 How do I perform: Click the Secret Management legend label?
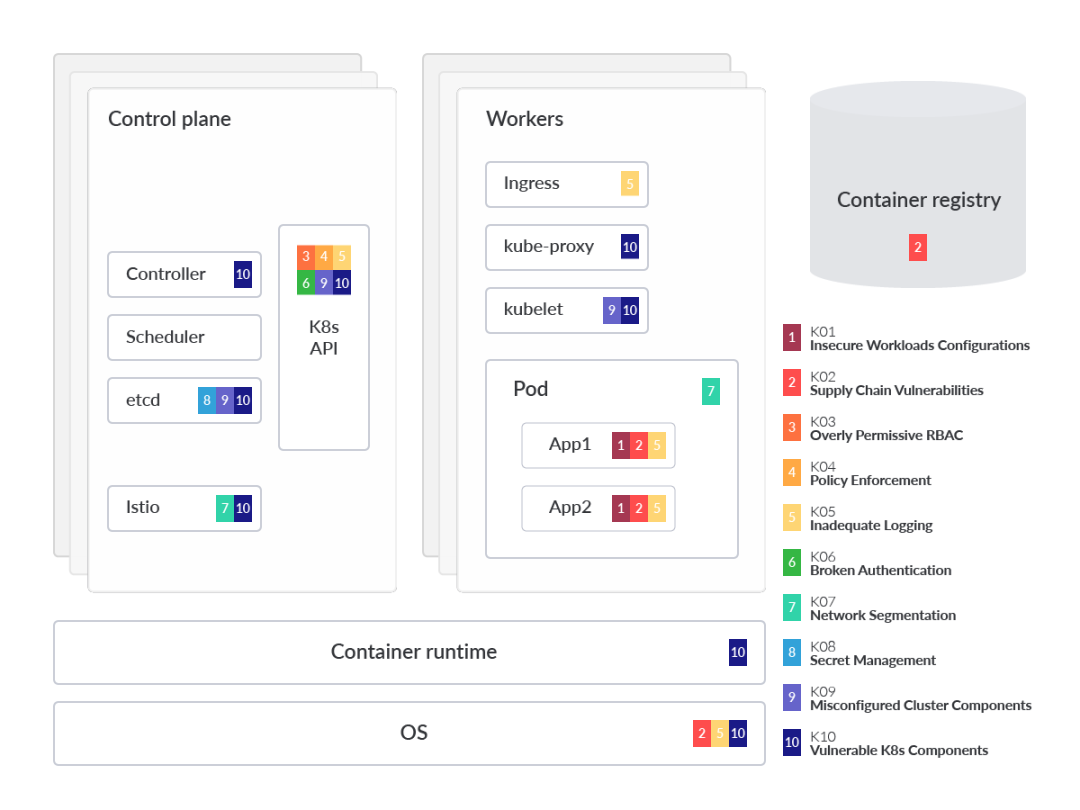coord(872,661)
